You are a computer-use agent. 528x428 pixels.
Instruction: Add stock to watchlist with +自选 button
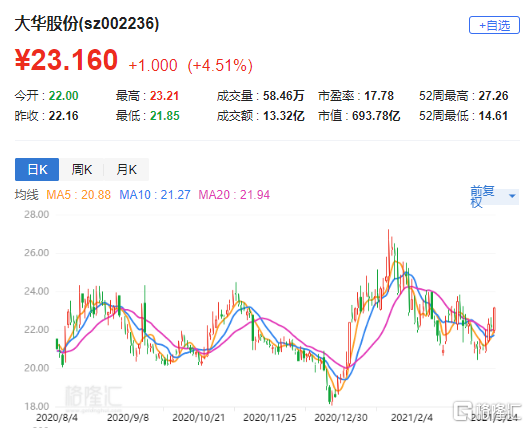pos(494,25)
